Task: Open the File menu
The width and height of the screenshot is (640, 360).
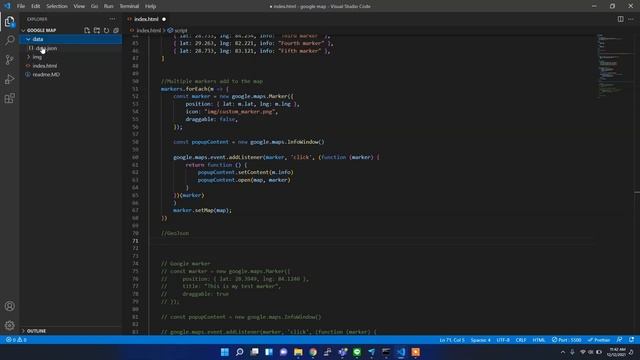Action: click(21, 6)
